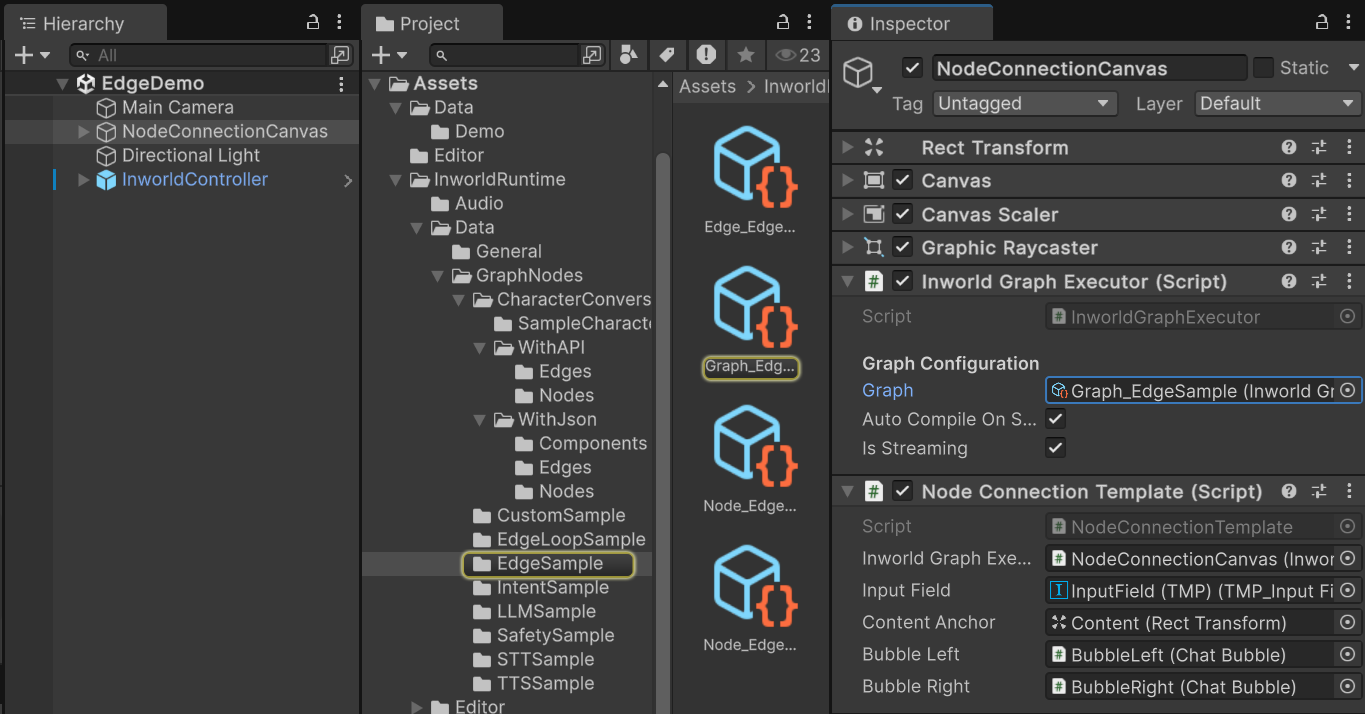Open InworldController prefab with arrow
Image resolution: width=1365 pixels, height=714 pixels.
[348, 181]
